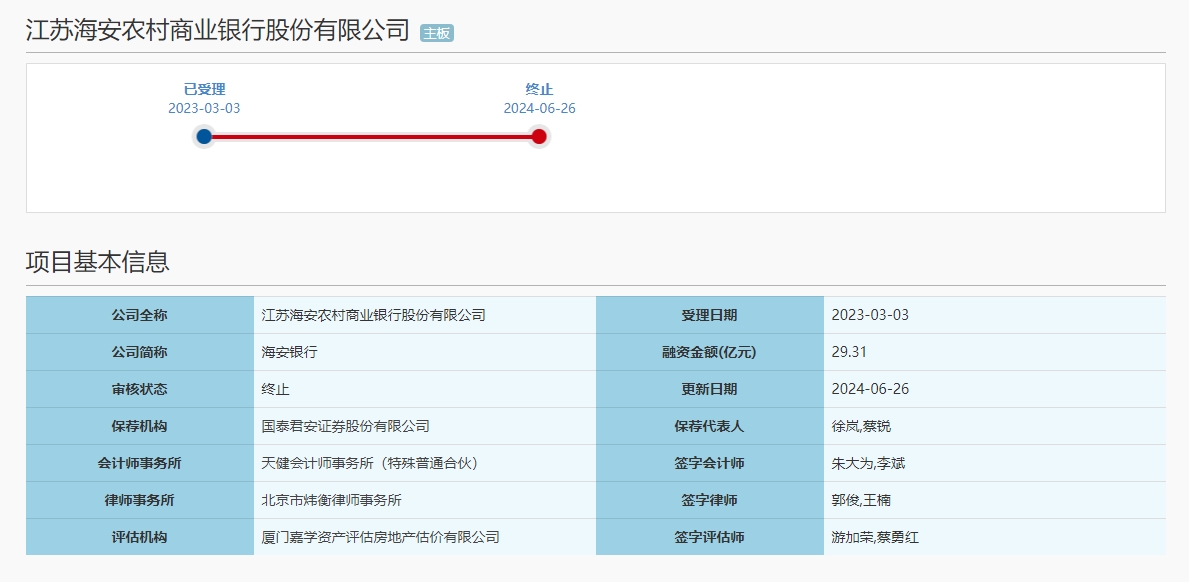Click the 更新日期 header cell
The image size is (1189, 582).
[x=710, y=390]
